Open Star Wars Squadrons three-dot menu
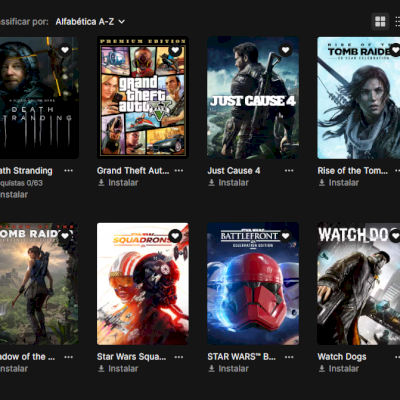 coord(179,357)
